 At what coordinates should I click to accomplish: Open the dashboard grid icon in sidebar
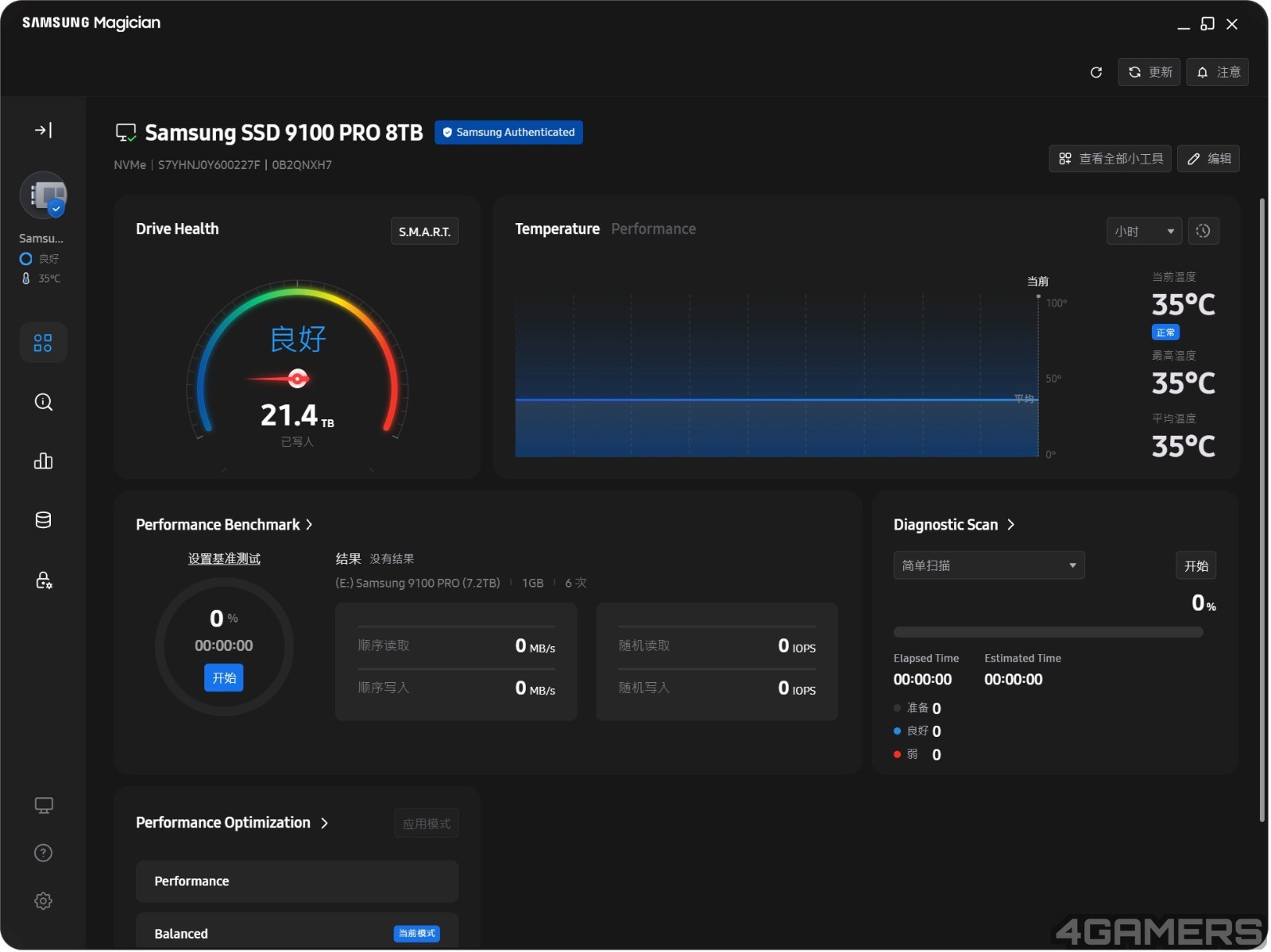point(43,343)
